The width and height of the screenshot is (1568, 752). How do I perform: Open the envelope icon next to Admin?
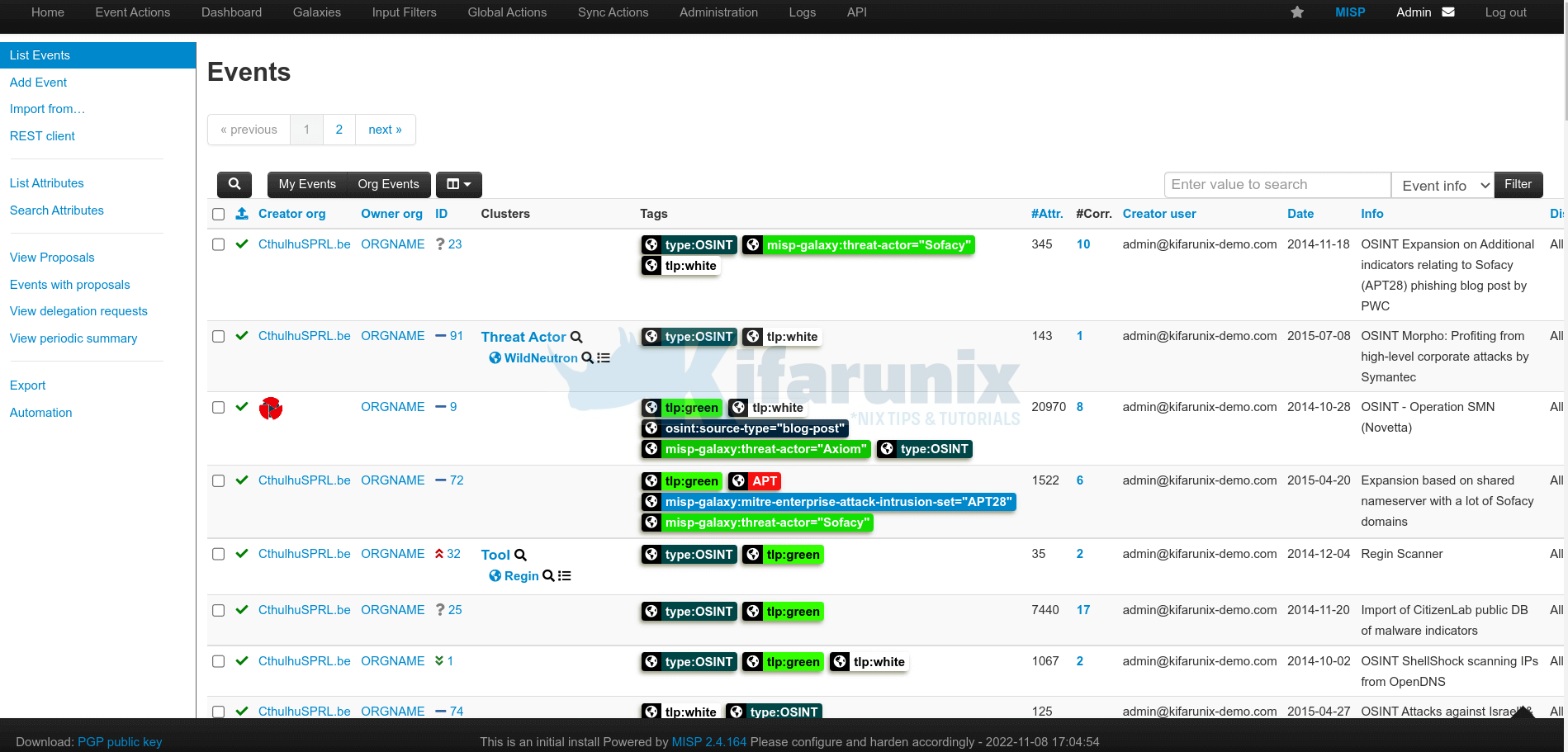click(x=1447, y=12)
